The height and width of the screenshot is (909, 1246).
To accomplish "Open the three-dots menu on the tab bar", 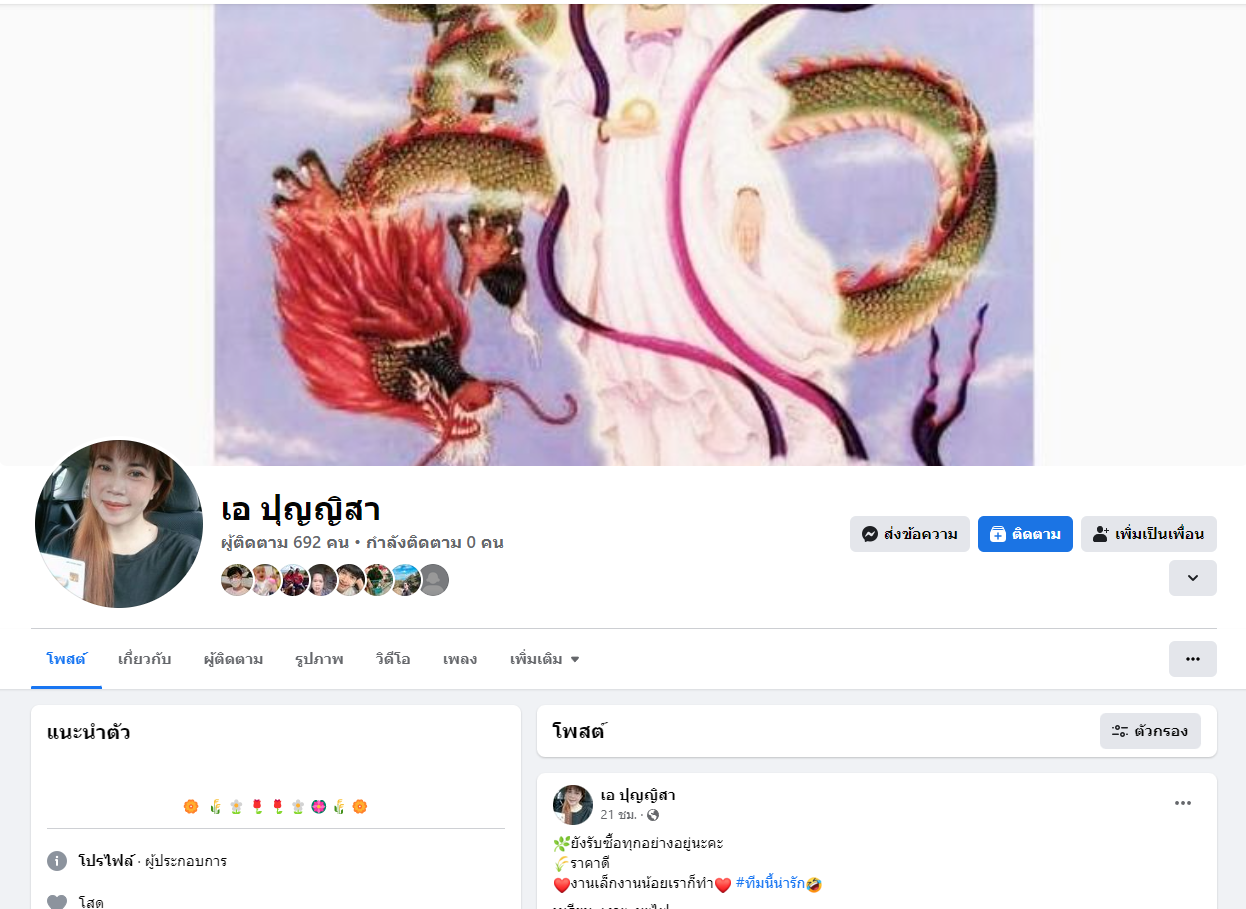I will click(x=1192, y=659).
